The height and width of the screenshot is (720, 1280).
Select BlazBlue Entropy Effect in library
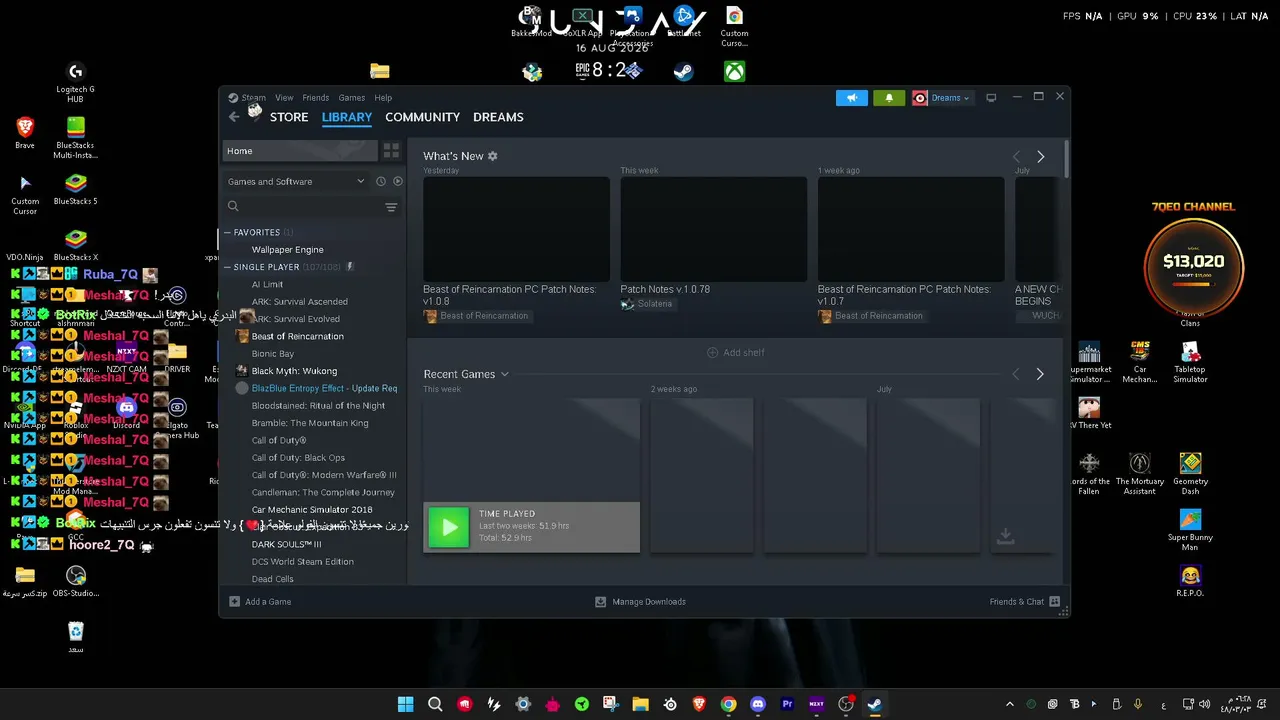click(324, 388)
